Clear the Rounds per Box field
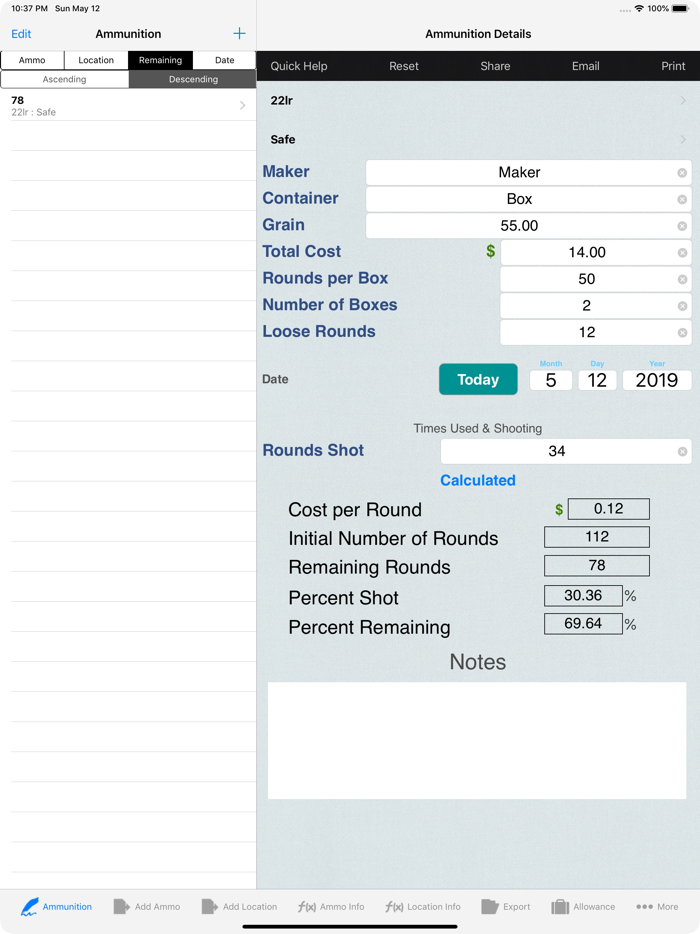700x934 pixels. (682, 279)
